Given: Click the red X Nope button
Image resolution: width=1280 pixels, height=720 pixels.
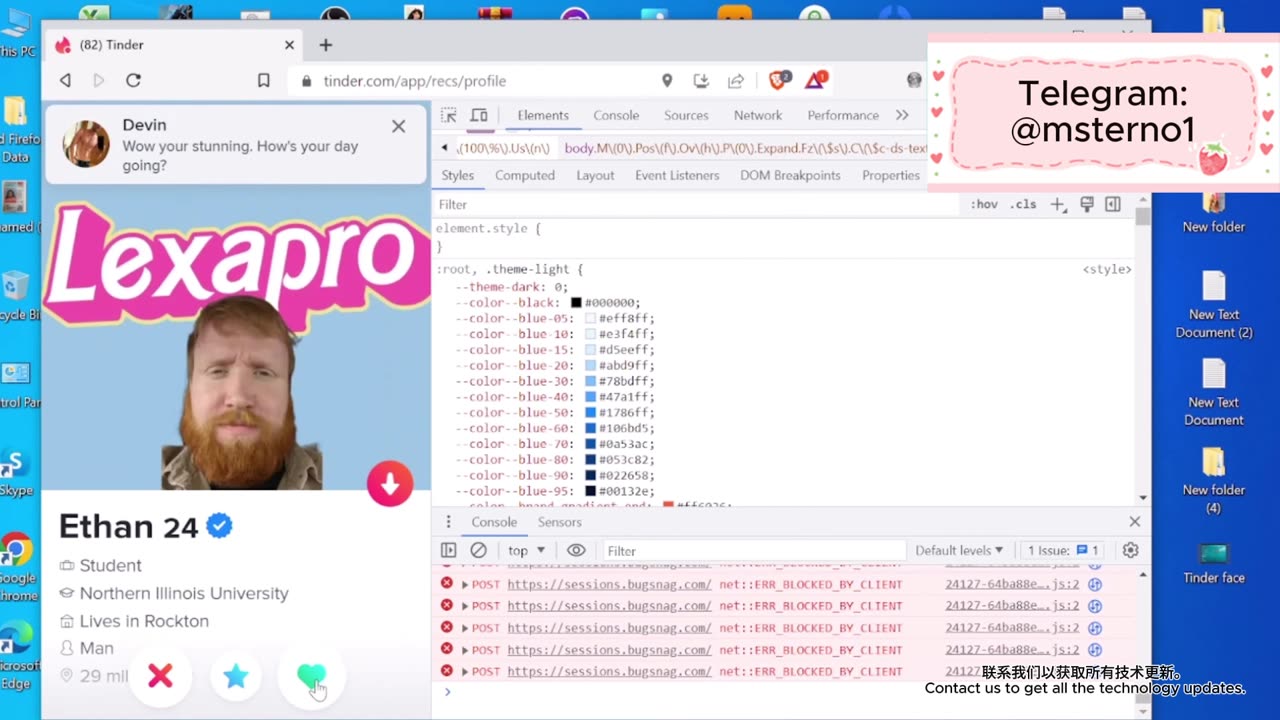Looking at the screenshot, I should (x=160, y=677).
